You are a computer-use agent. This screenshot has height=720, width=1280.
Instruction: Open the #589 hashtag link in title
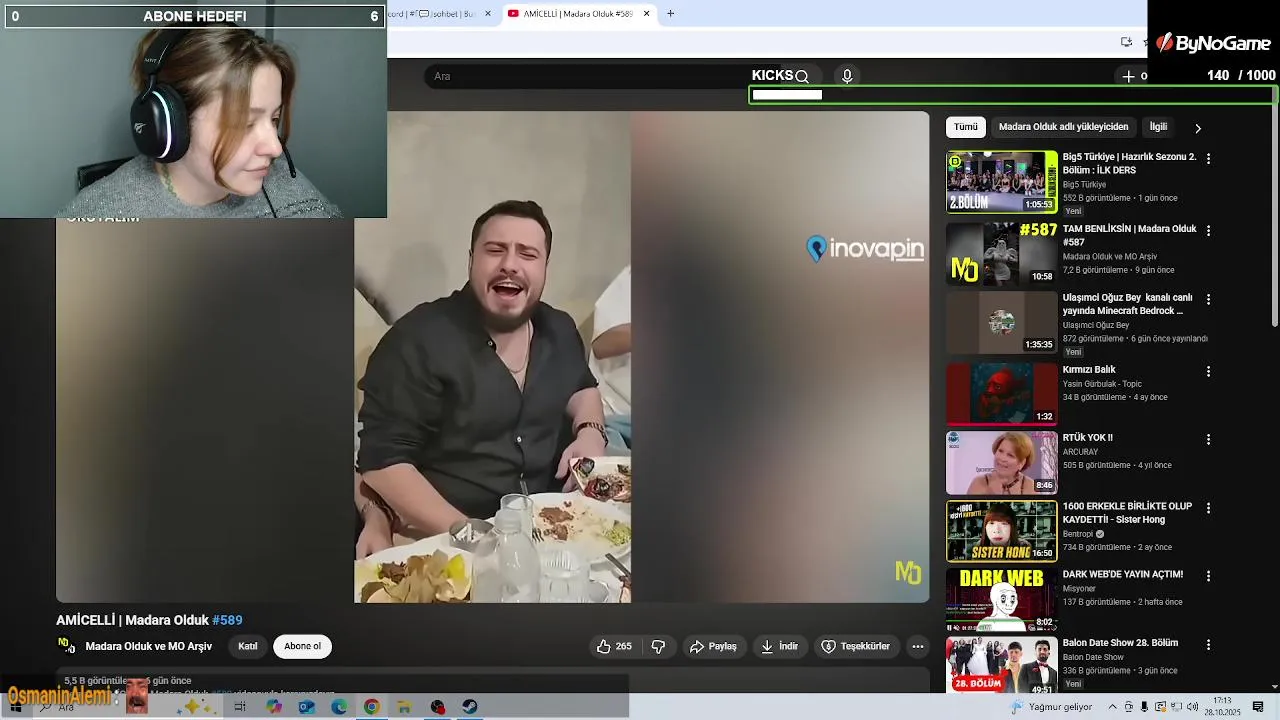coord(227,620)
